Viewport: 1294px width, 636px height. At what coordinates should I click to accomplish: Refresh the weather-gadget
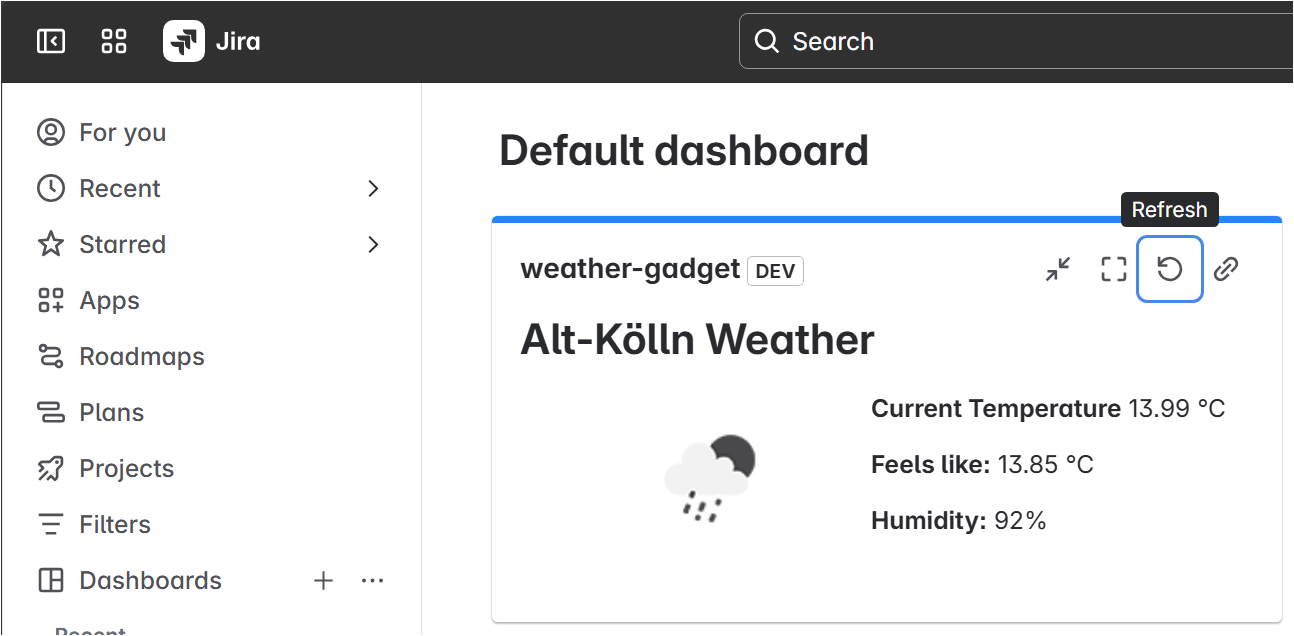(1169, 269)
